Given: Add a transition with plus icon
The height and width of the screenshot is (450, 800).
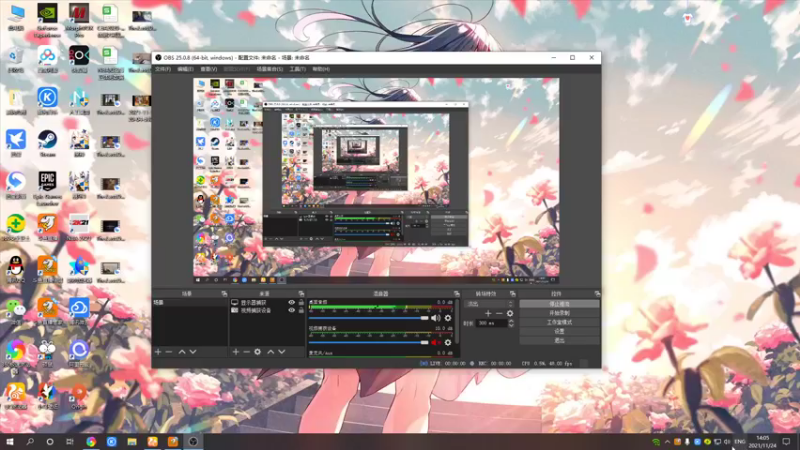Looking at the screenshot, I should pyautogui.click(x=488, y=313).
